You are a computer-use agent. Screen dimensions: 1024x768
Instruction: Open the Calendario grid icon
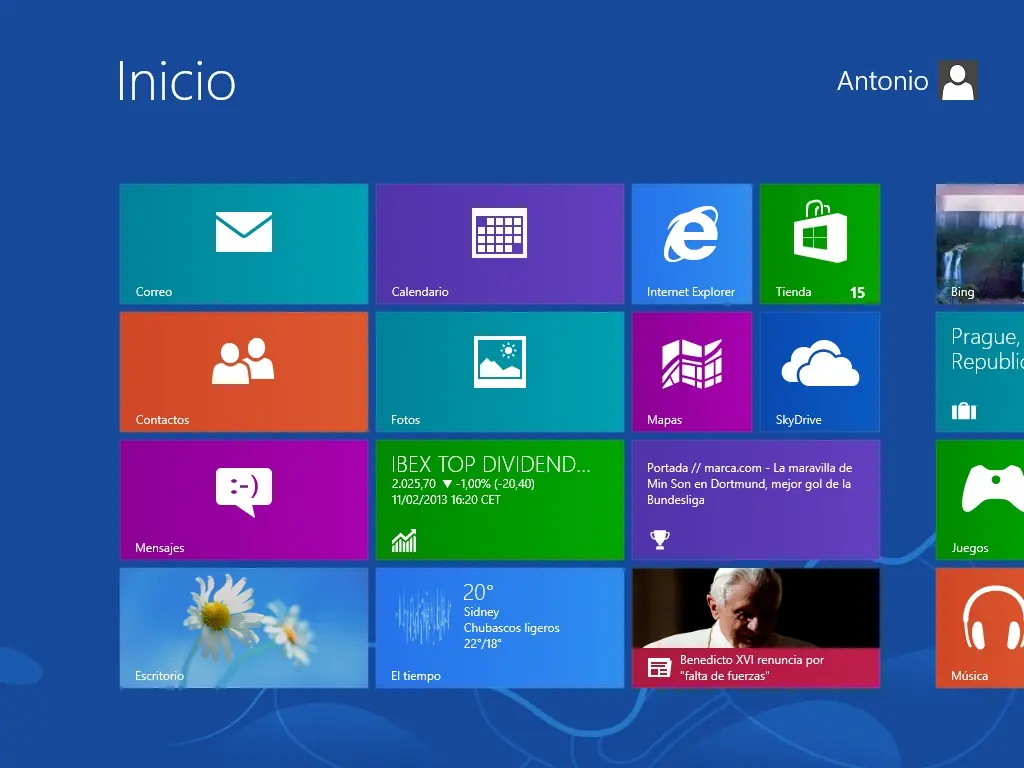[x=500, y=232]
